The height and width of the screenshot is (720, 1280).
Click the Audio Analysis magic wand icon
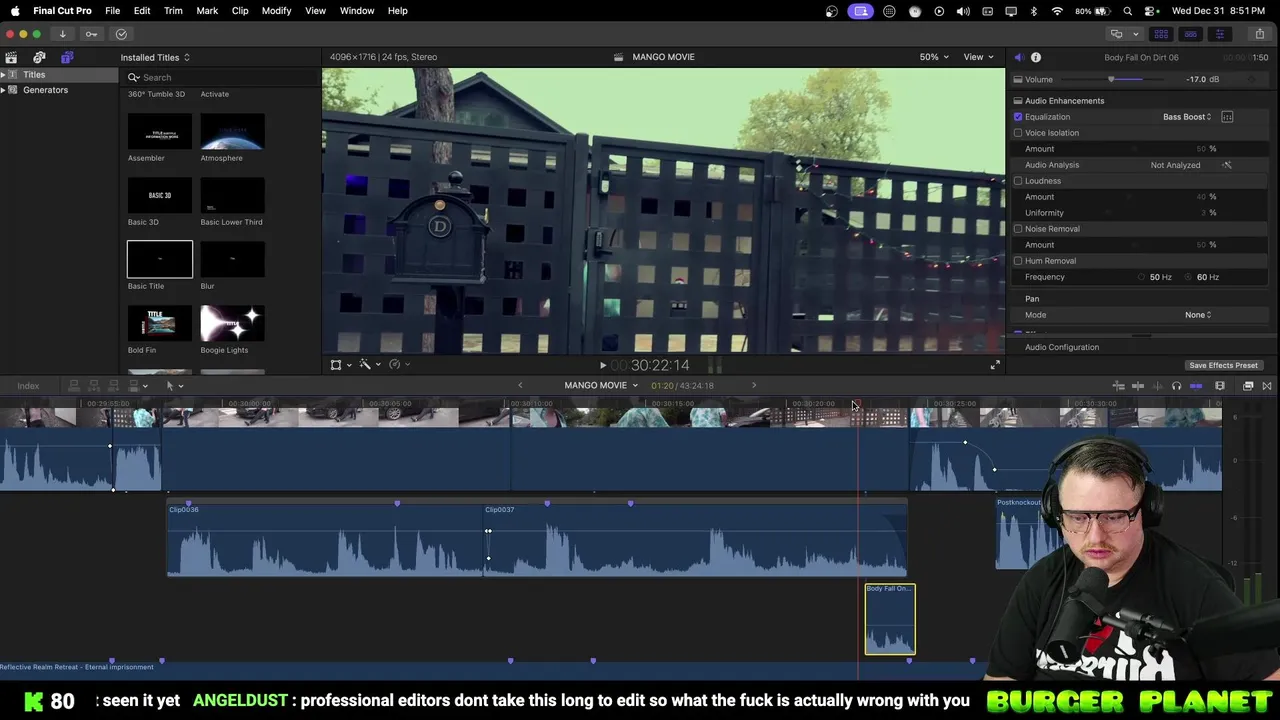pos(1227,165)
